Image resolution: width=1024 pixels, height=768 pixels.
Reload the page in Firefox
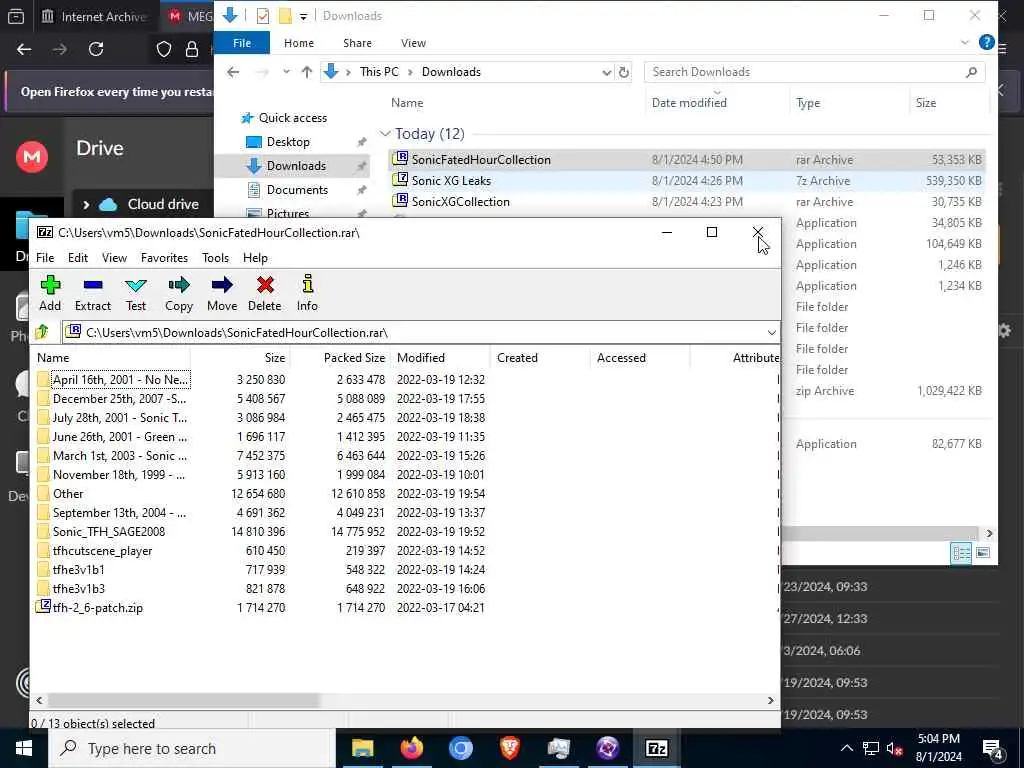click(x=96, y=49)
